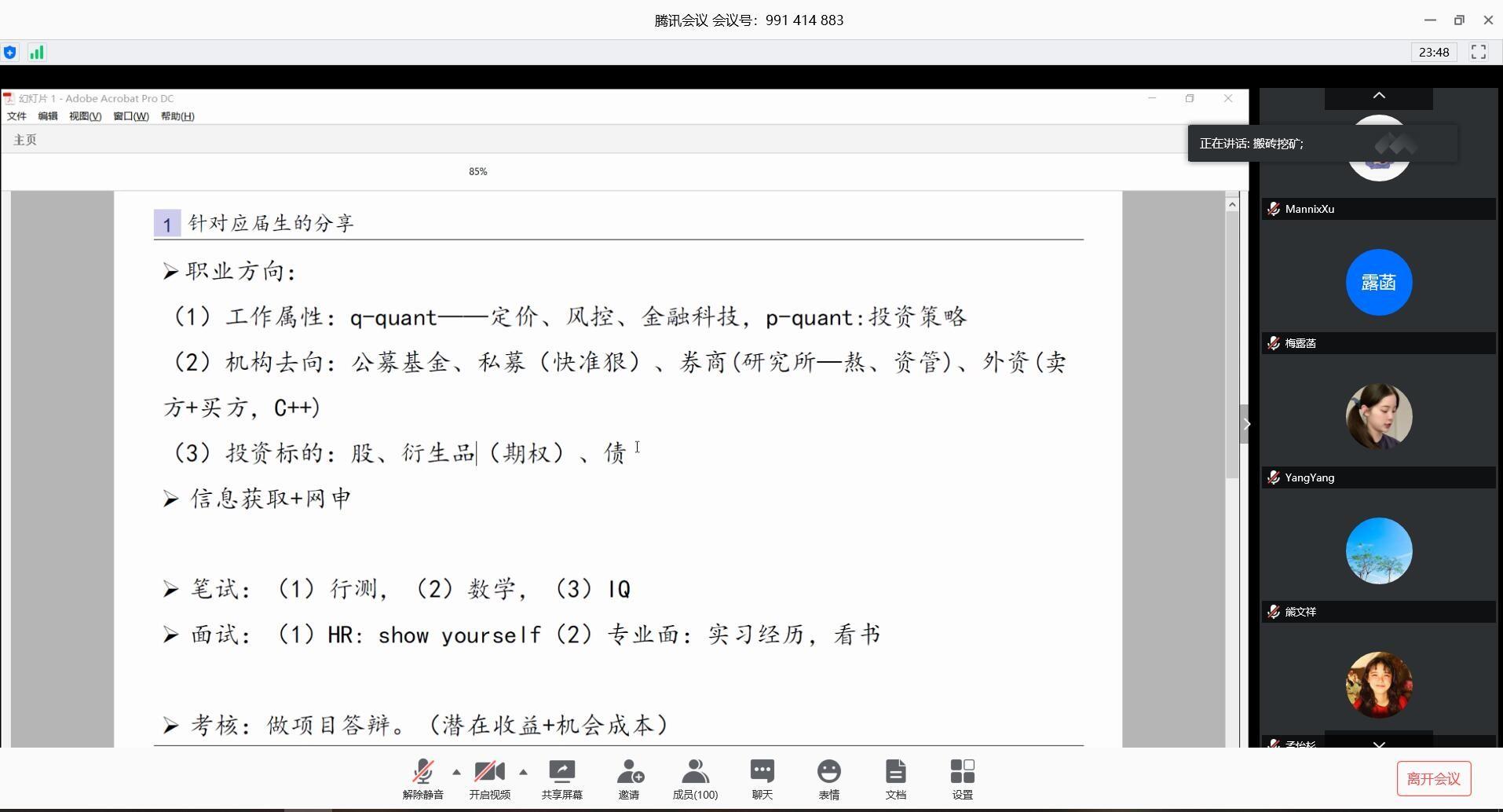Enter full screen mode icon
This screenshot has width=1503, height=812.
coord(1479,53)
